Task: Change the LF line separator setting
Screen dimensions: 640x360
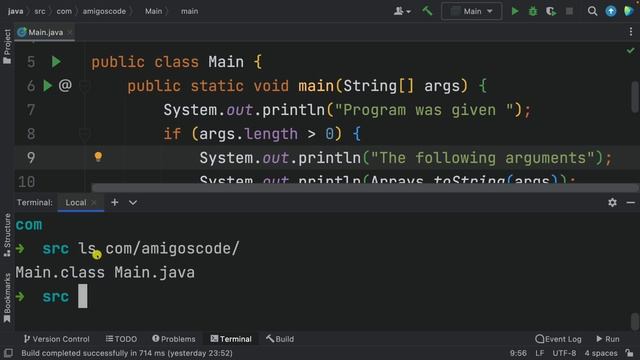Action: [540, 353]
